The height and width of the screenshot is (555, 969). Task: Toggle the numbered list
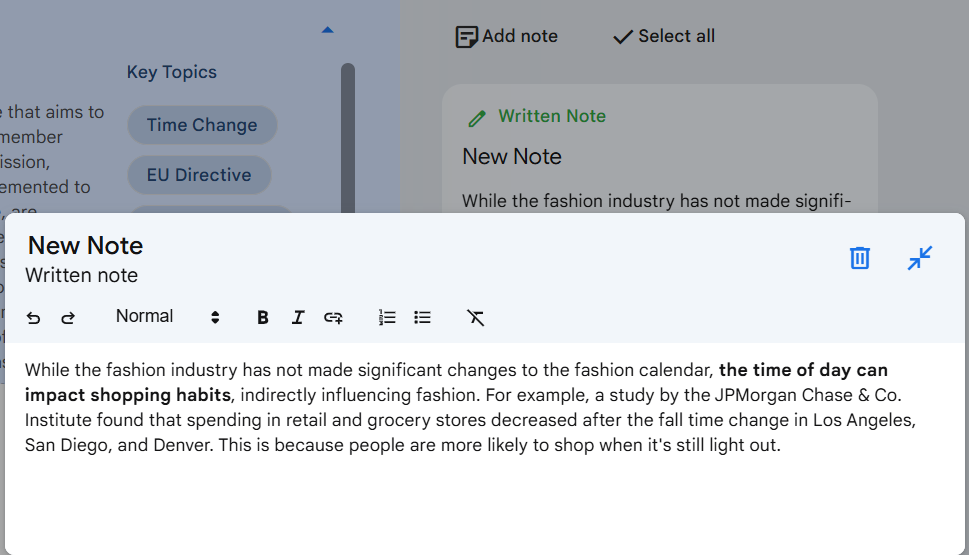tap(387, 318)
